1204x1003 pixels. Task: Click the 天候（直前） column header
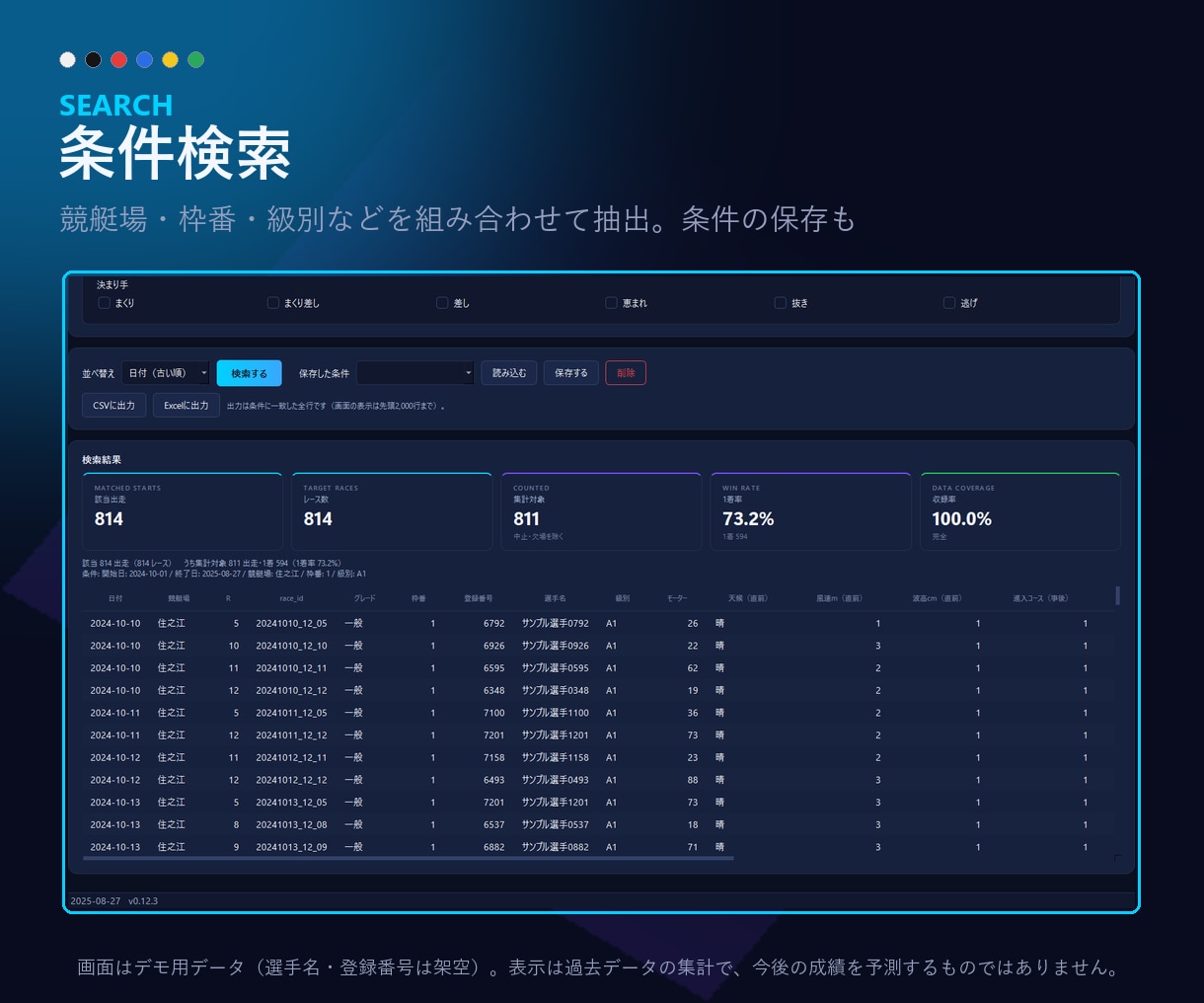[748, 598]
